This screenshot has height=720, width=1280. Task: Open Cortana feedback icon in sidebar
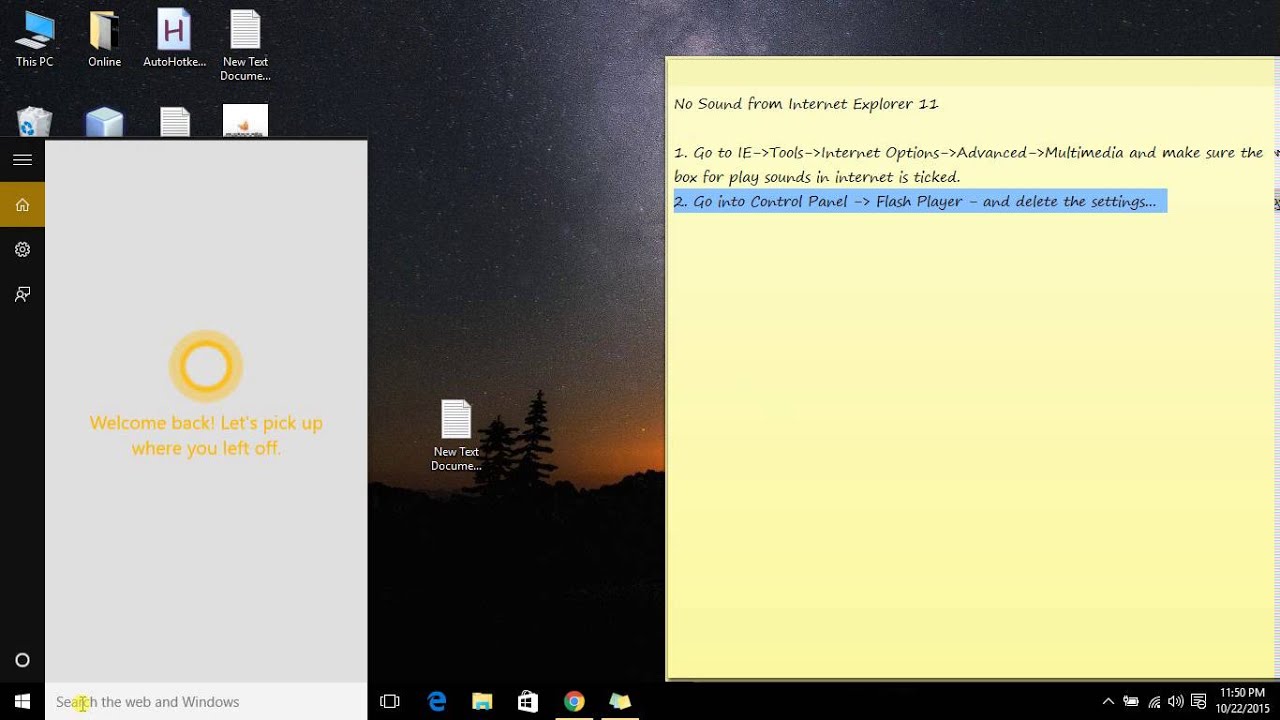coord(22,294)
